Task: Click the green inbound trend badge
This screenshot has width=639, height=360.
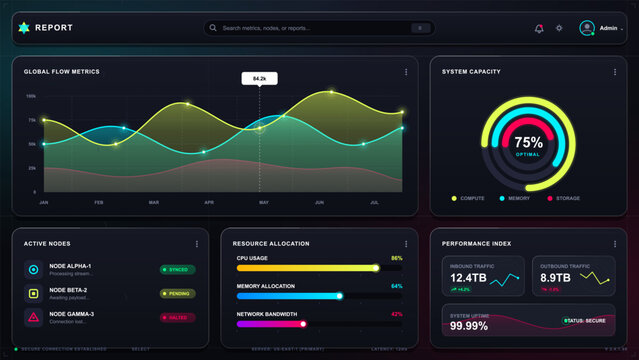Action: (461, 289)
